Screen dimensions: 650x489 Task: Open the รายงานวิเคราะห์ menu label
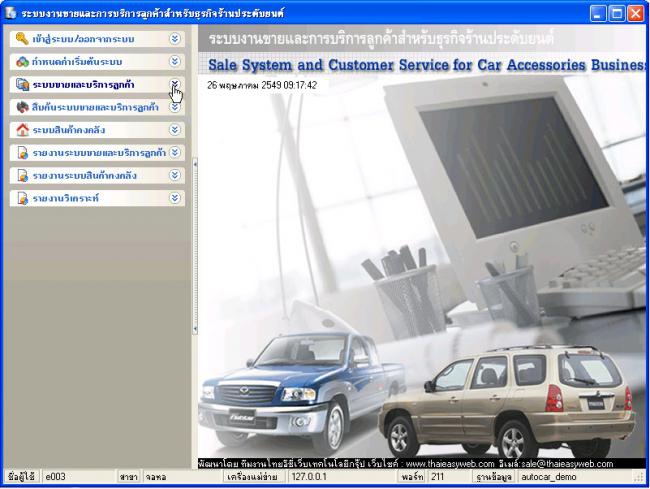point(65,199)
